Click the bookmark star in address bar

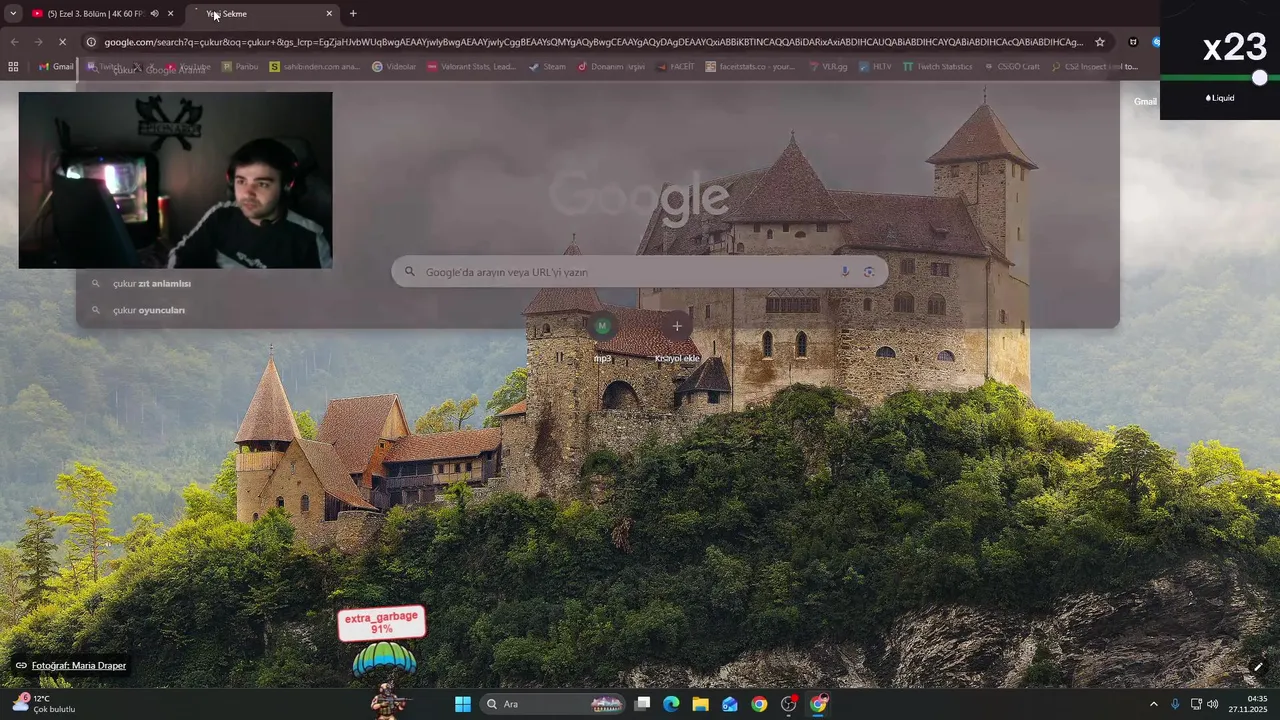click(x=1100, y=42)
